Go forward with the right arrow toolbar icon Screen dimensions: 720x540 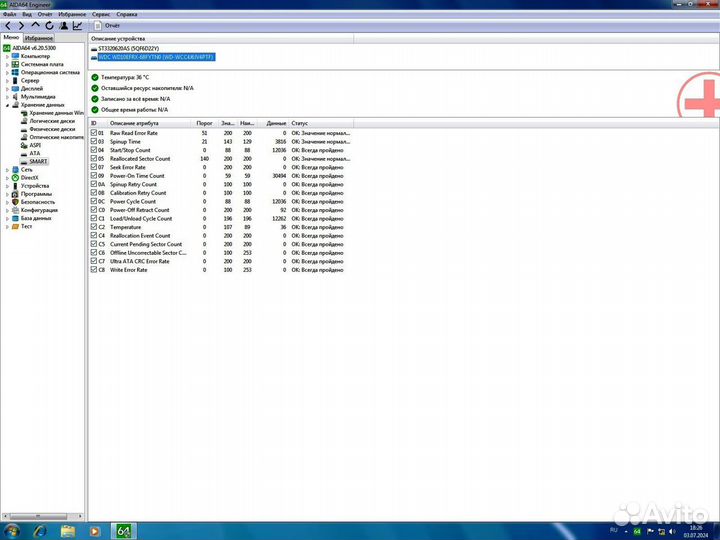(21, 26)
